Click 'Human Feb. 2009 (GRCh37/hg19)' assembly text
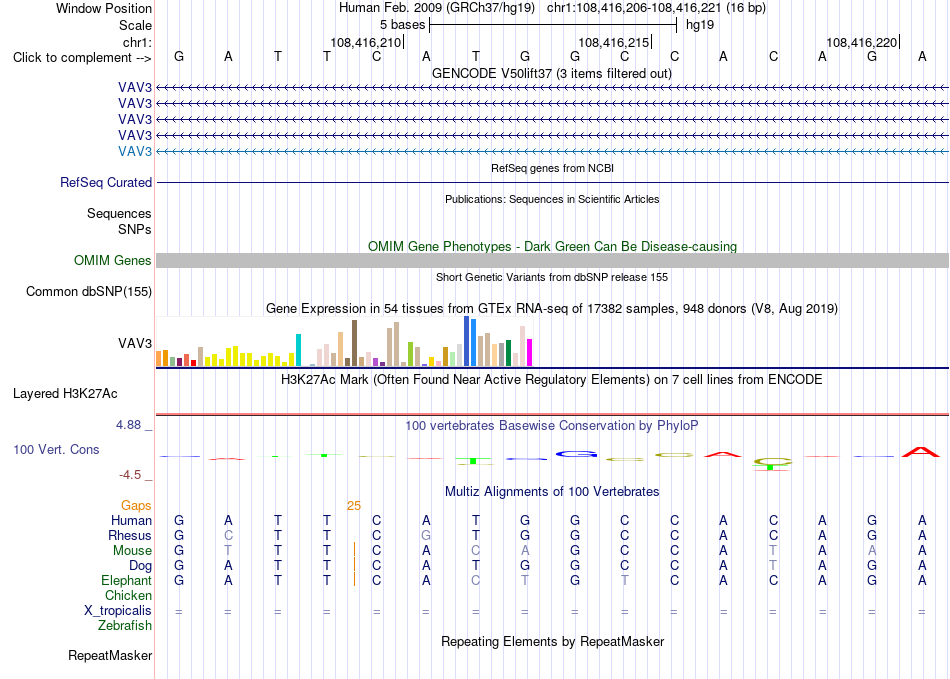The image size is (950, 679). [x=437, y=8]
